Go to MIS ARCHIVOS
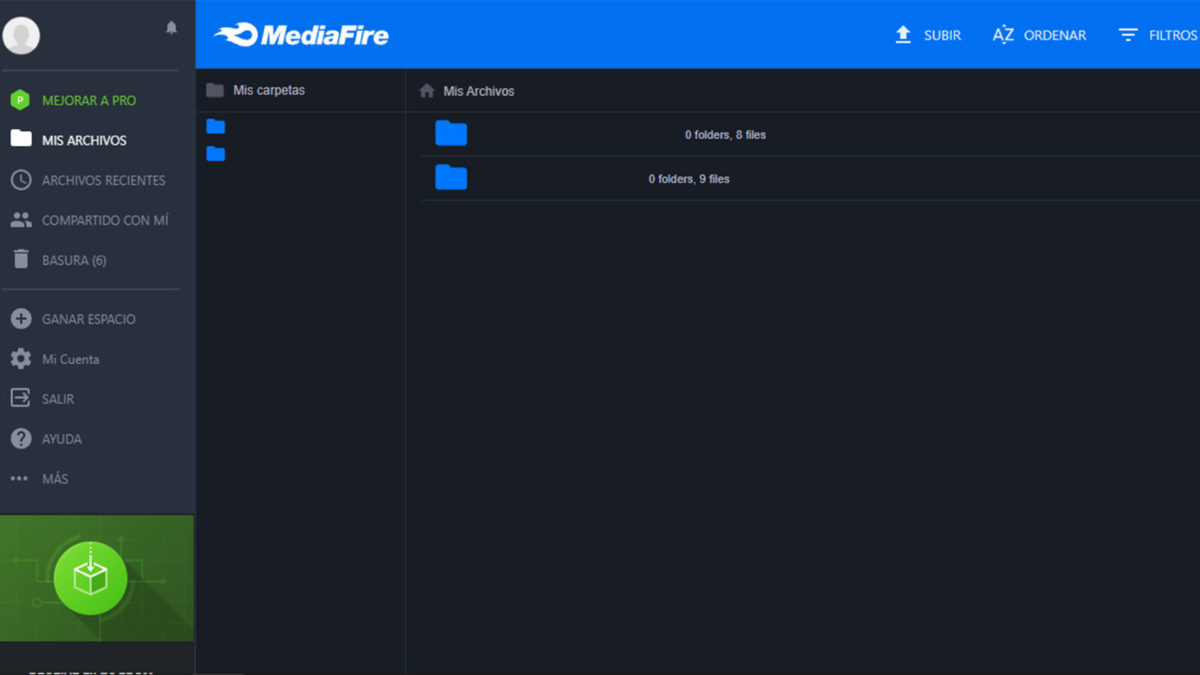This screenshot has width=1200, height=675. click(84, 140)
